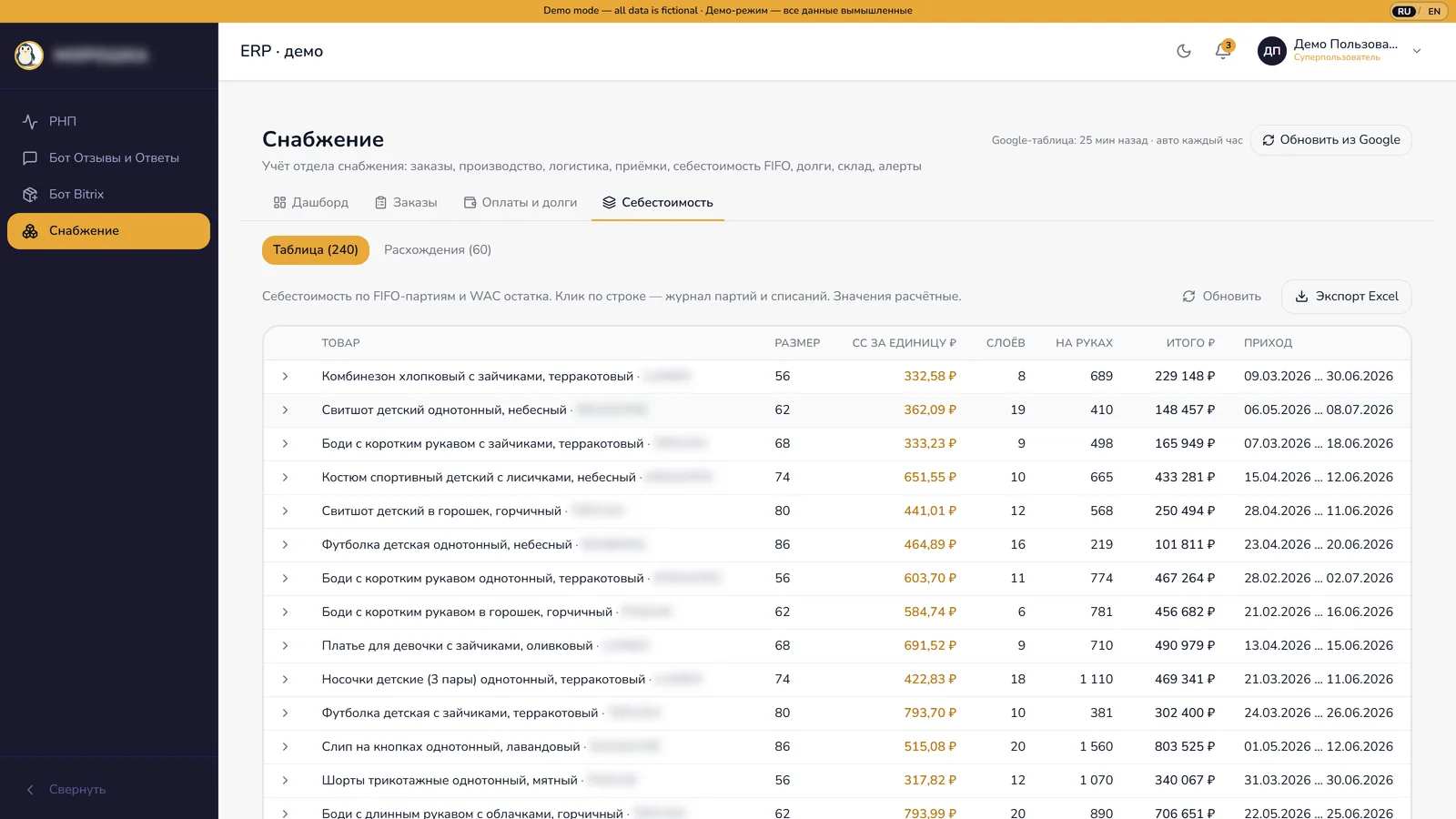Click the penguin logo in sidebar
This screenshot has height=819, width=1456.
click(x=29, y=56)
